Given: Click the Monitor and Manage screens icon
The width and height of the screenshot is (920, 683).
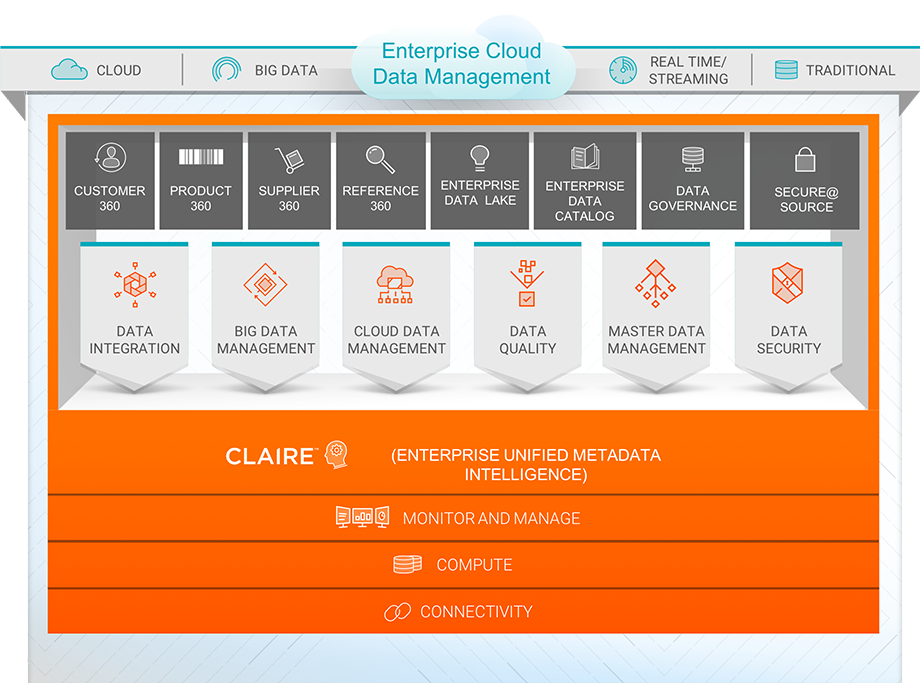Looking at the screenshot, I should 362,517.
